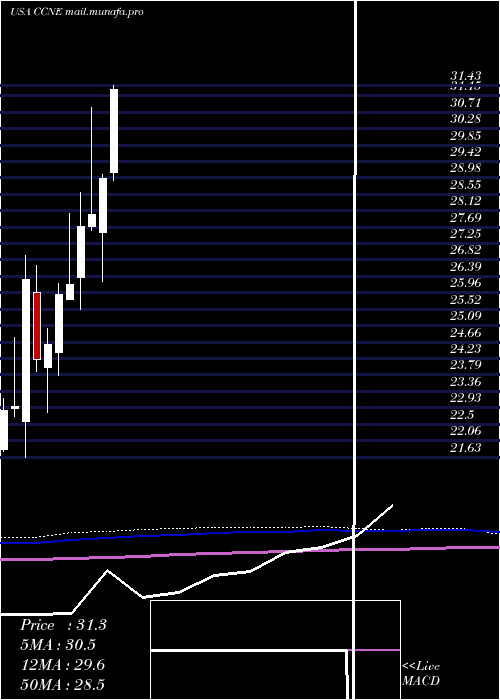Click the '50MA : 28.5' readout
This screenshot has height=700, width=500.
coord(63,684)
